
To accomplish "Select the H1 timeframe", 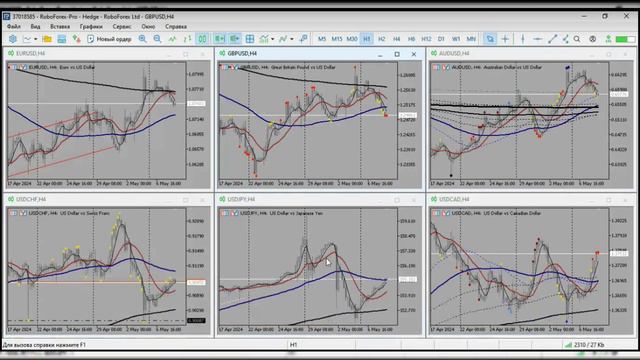I will [367, 39].
